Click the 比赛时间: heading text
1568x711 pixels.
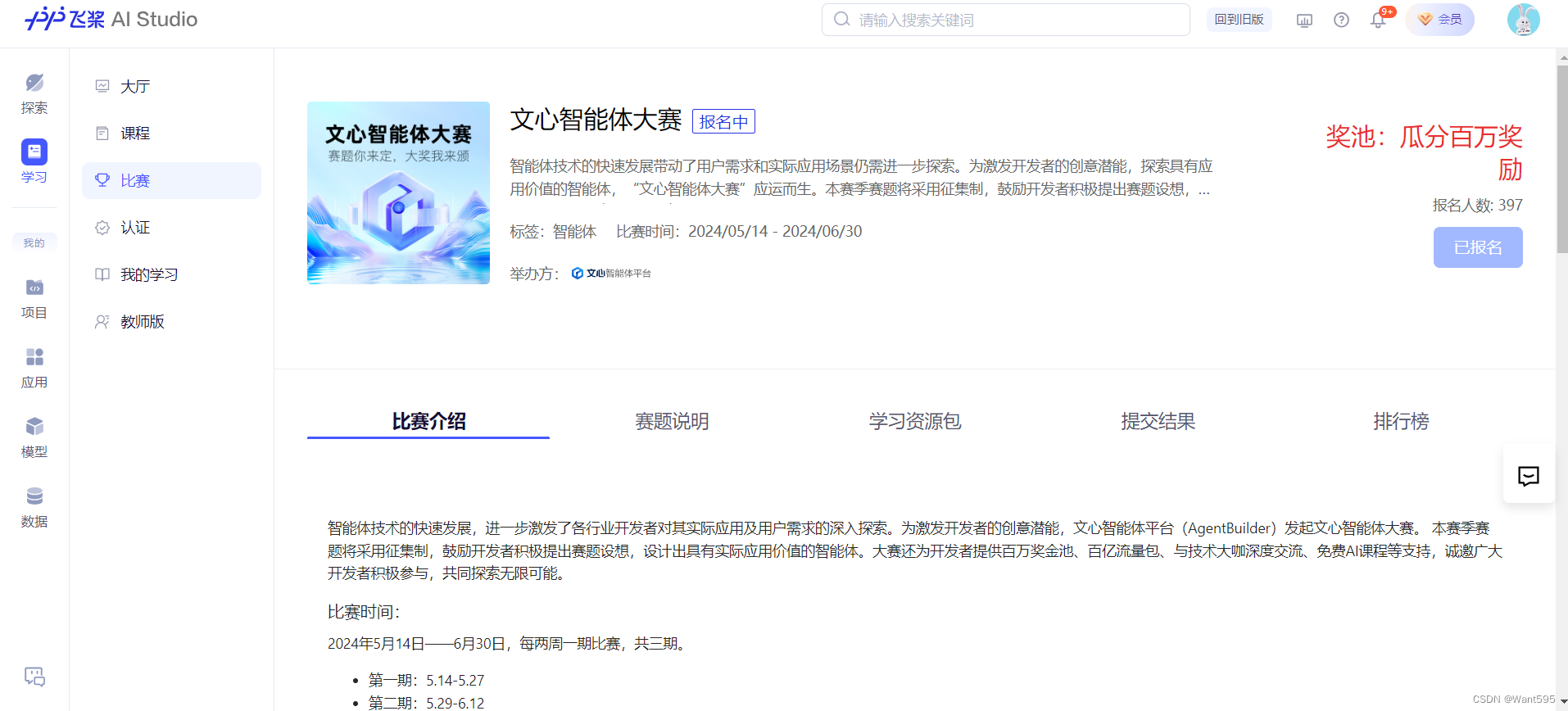[x=363, y=612]
